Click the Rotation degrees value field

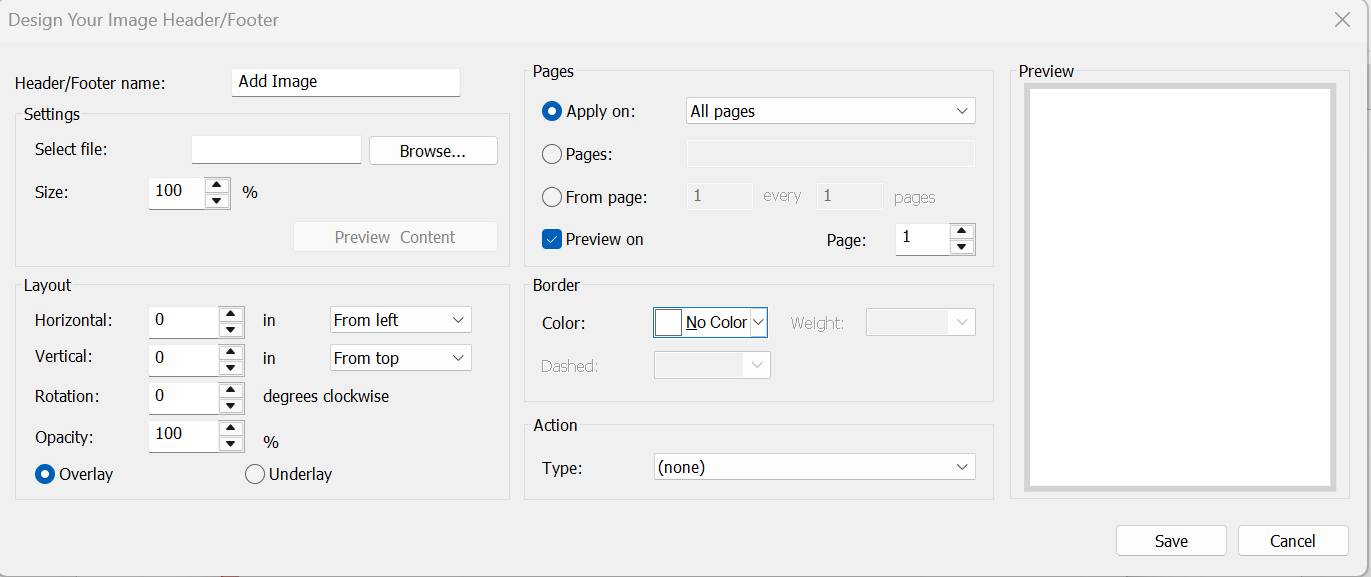click(x=184, y=396)
